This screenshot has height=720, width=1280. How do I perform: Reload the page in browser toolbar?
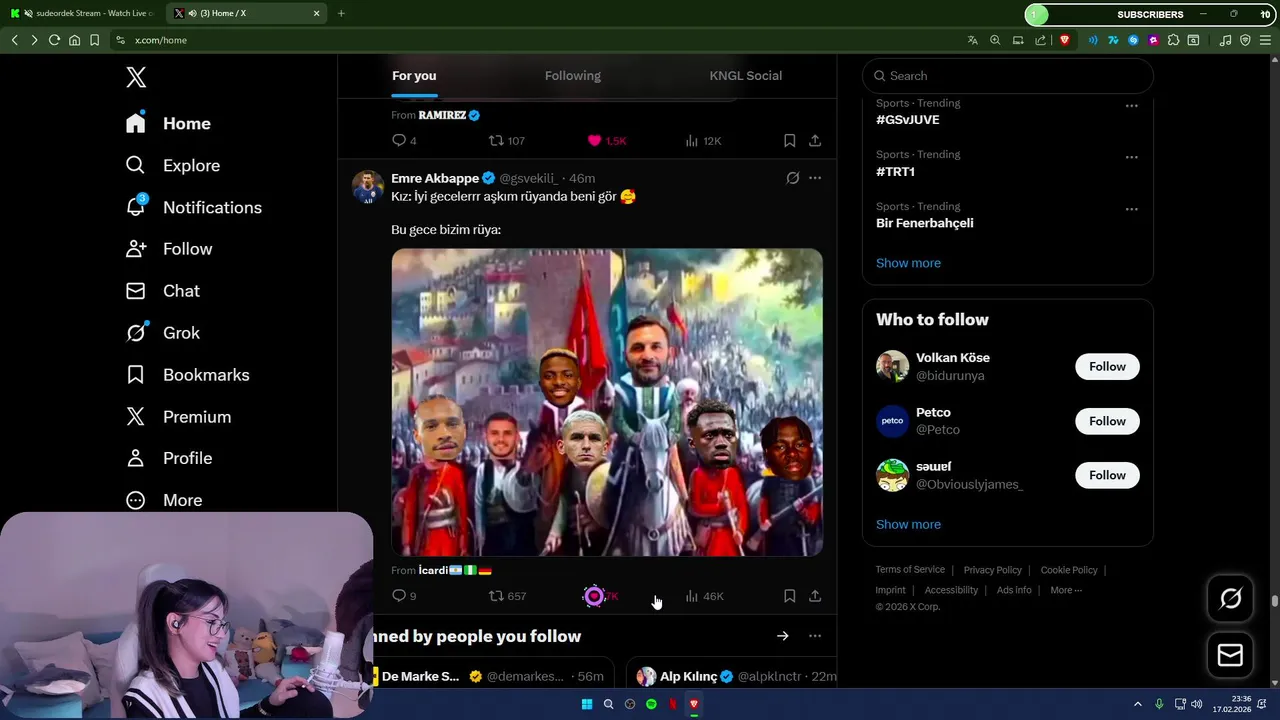pyautogui.click(x=54, y=40)
